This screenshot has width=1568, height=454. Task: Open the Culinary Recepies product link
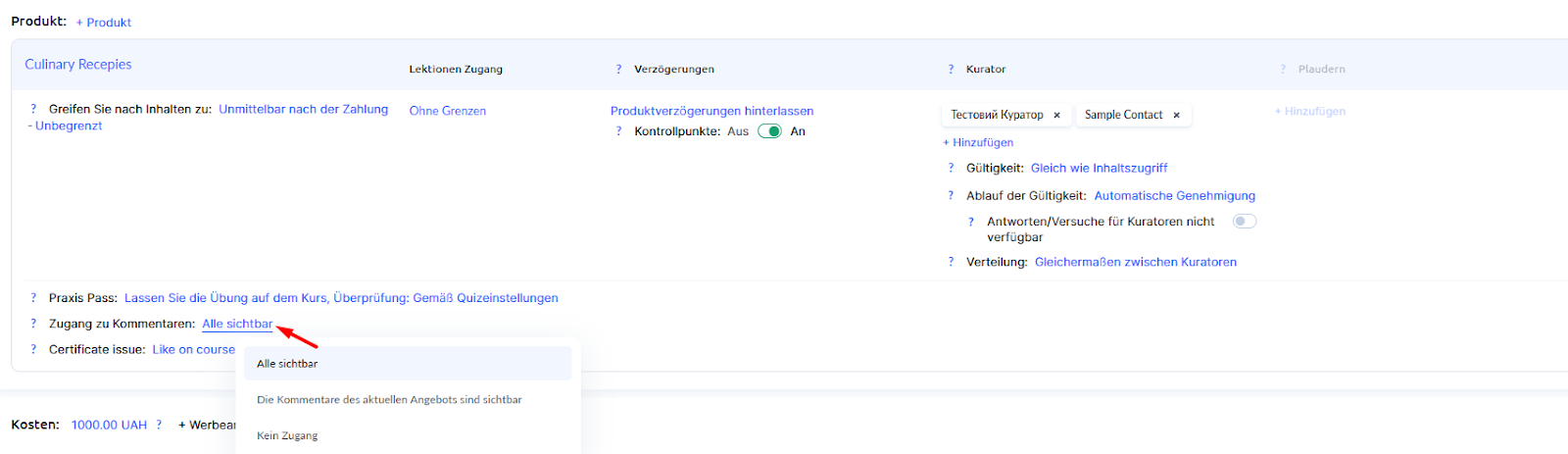tap(78, 65)
